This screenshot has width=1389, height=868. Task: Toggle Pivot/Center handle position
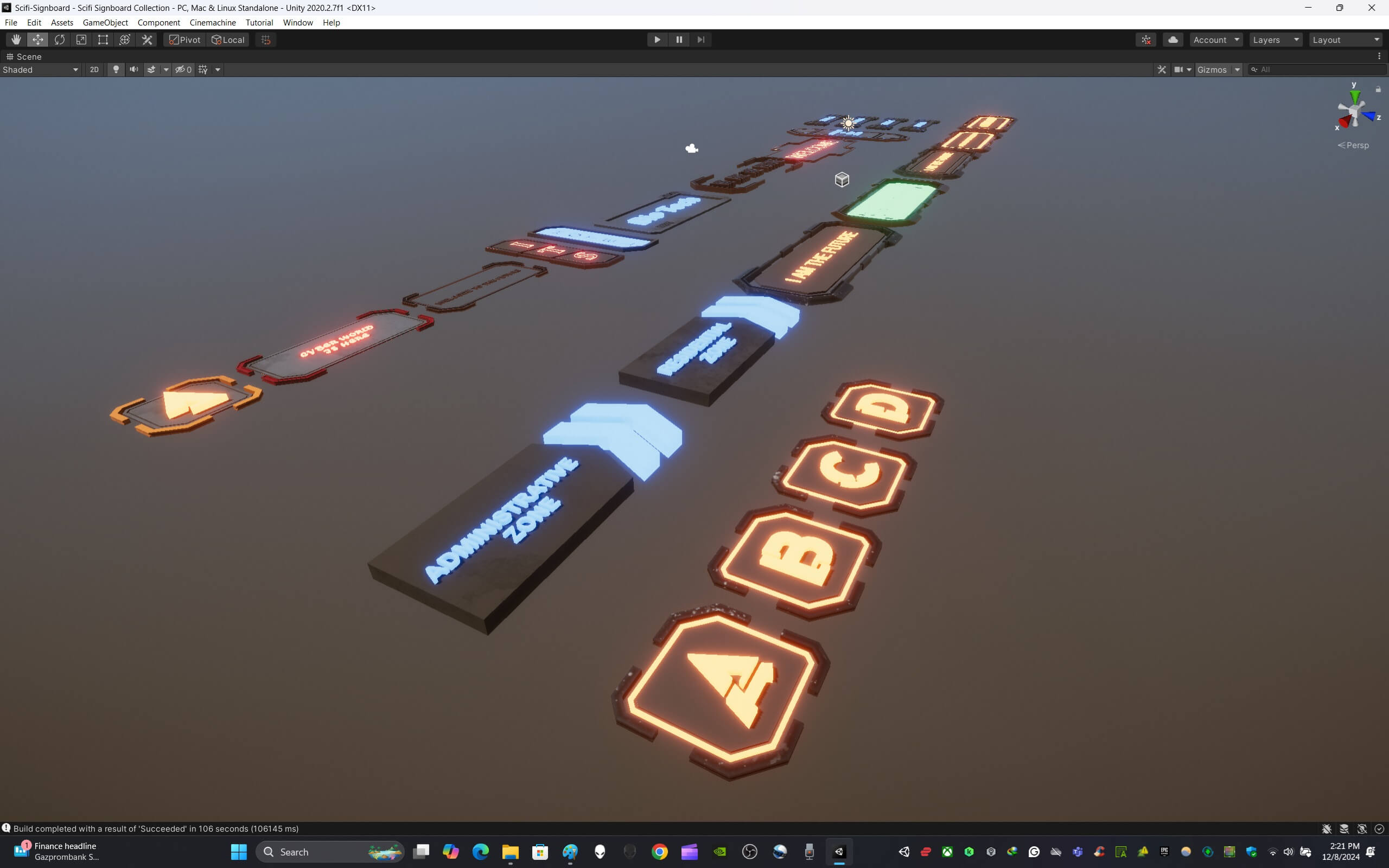tap(185, 40)
